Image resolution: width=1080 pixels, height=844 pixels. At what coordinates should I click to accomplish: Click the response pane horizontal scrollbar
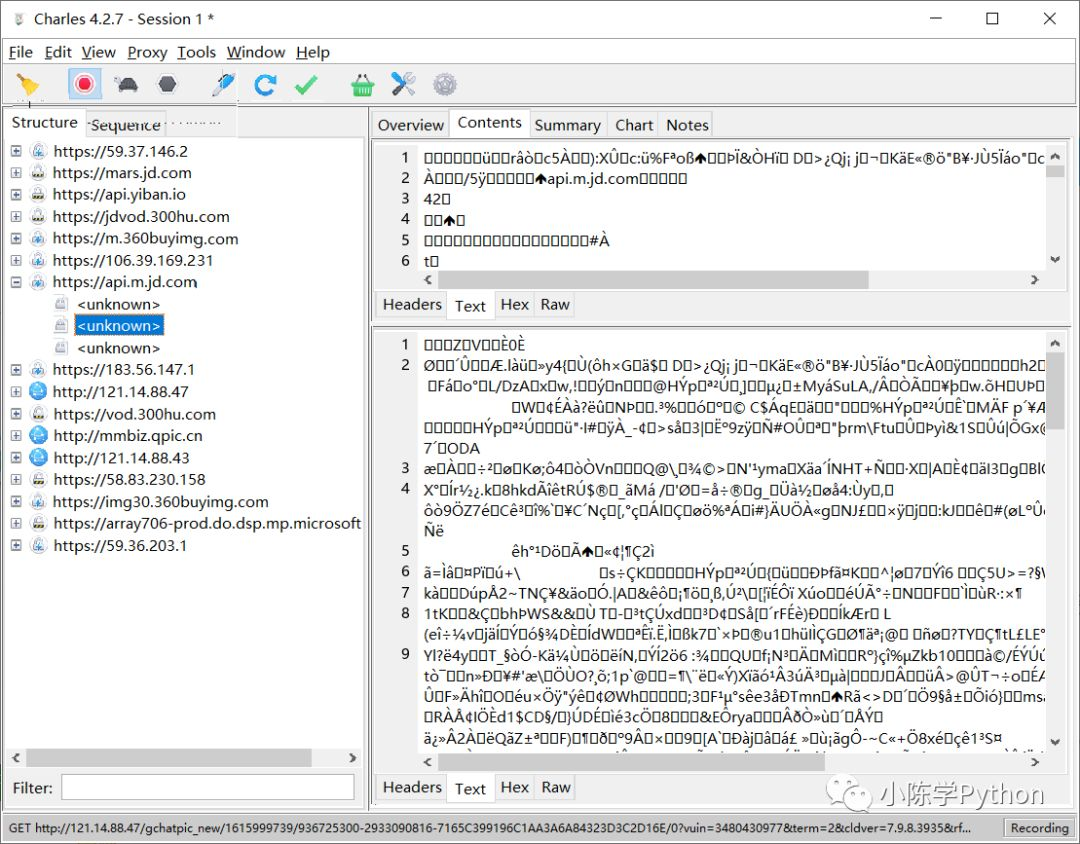pyautogui.click(x=631, y=762)
